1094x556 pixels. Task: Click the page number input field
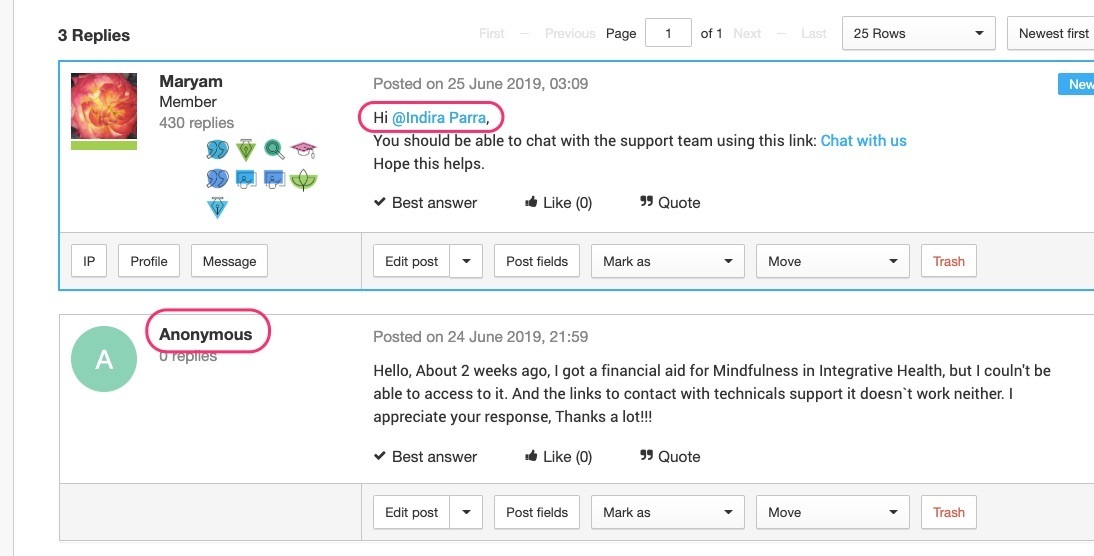coord(668,33)
